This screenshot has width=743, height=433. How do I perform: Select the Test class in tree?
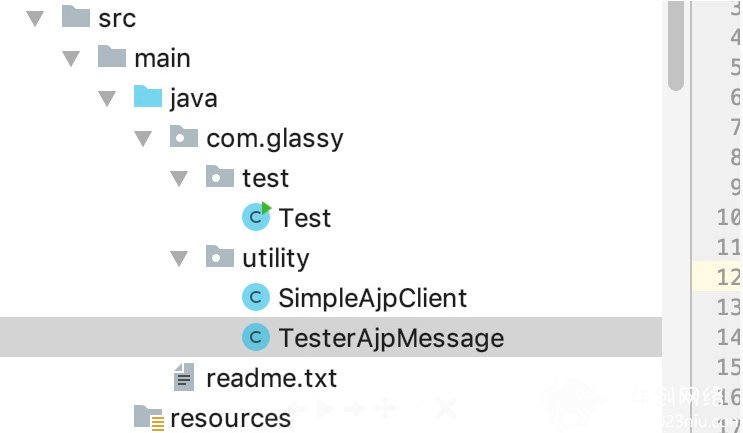pos(304,218)
